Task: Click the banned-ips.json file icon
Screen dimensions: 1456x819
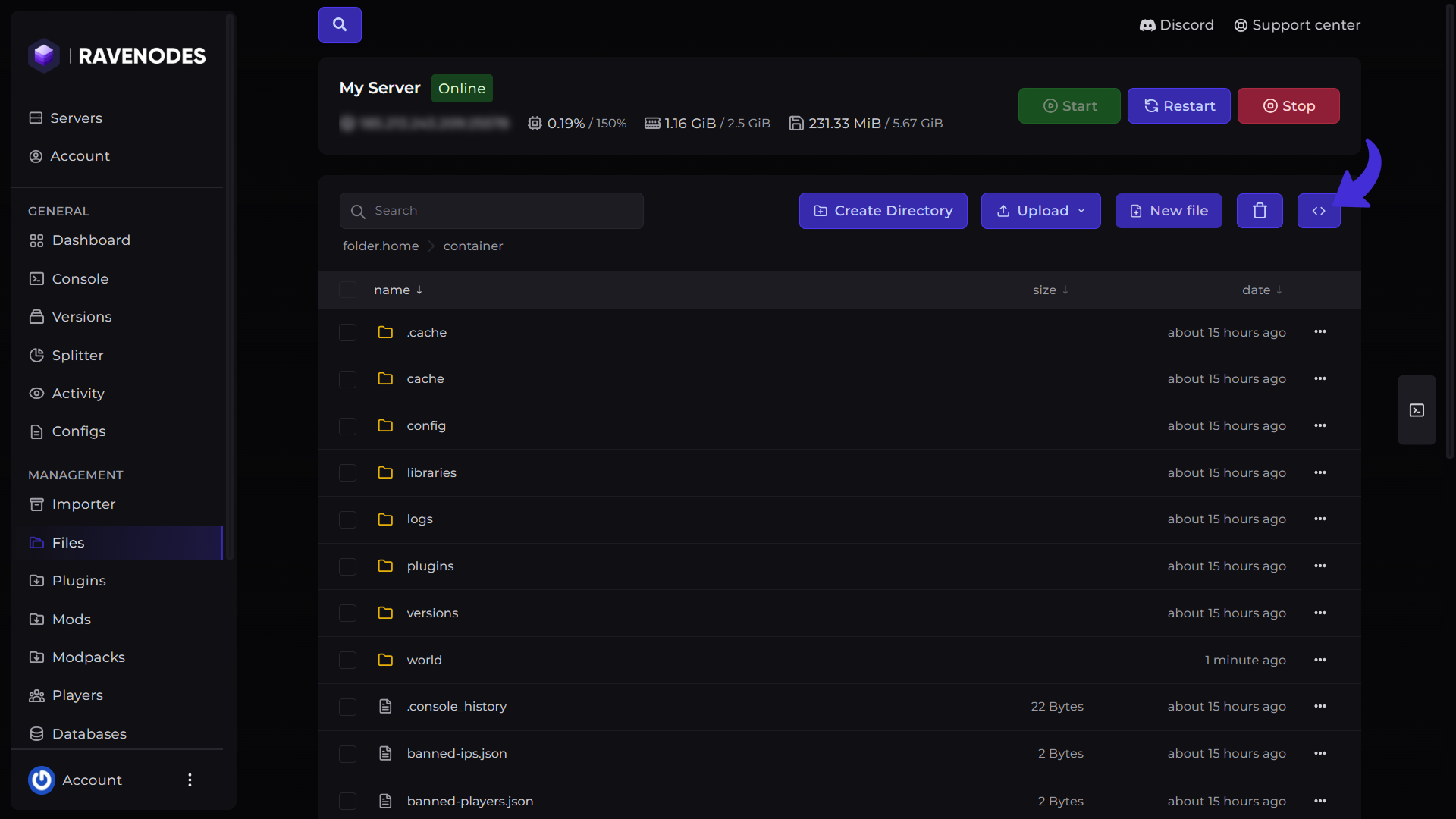Action: [x=385, y=753]
